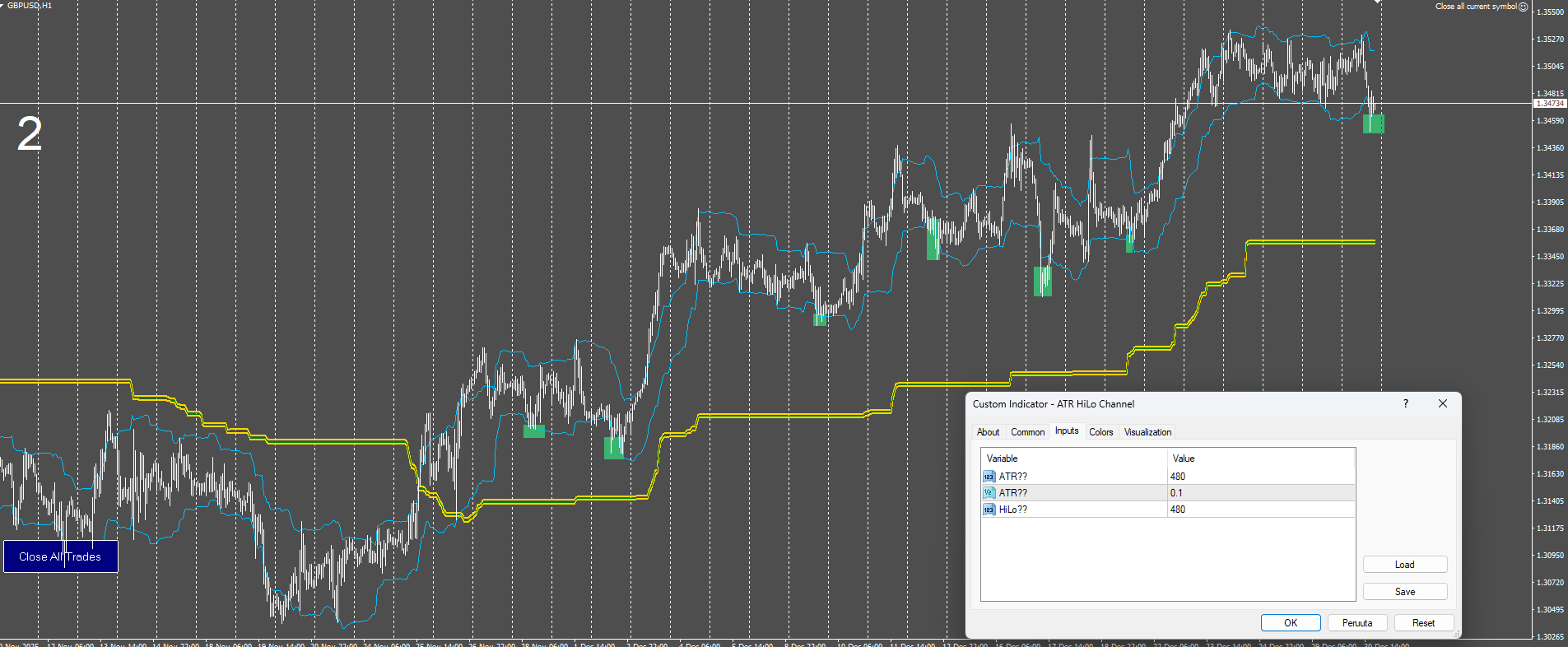Open the Colors tab
This screenshot has height=647, width=1568.
point(1100,432)
